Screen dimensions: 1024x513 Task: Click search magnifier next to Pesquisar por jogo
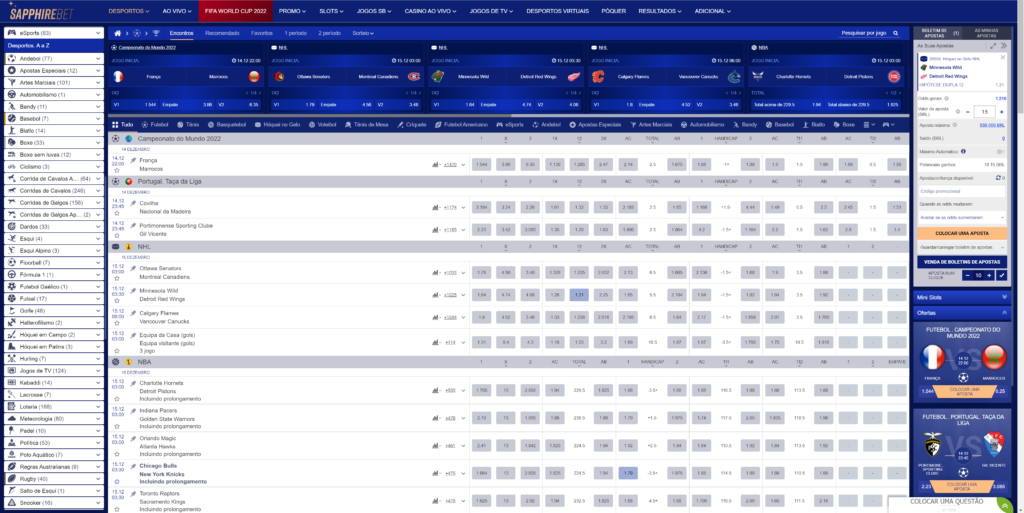[897, 33]
